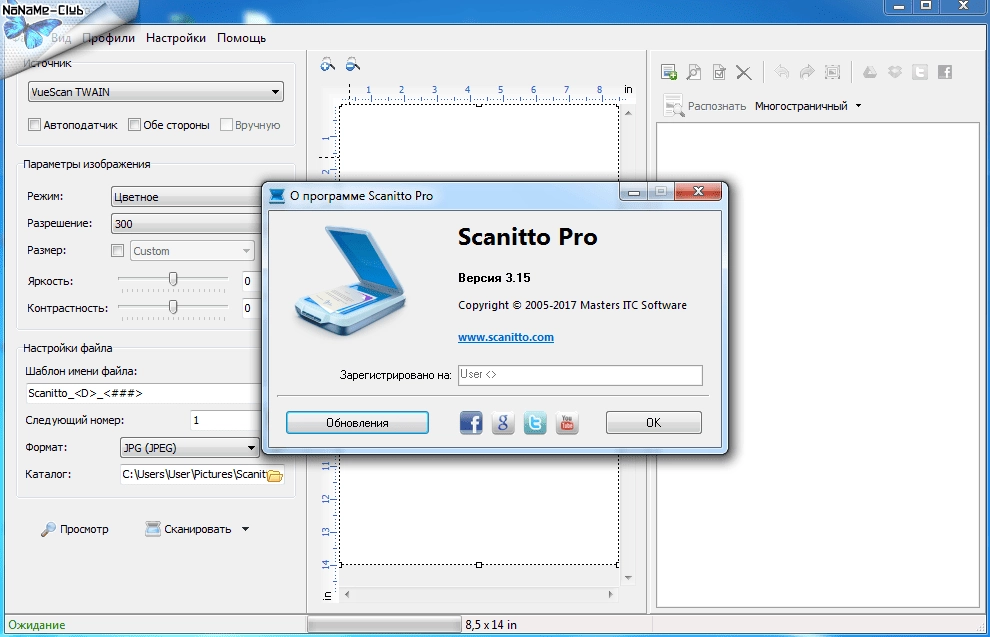Screen dimensions: 990x637
Task: Open the www.scanitto.com link
Action: (x=506, y=337)
